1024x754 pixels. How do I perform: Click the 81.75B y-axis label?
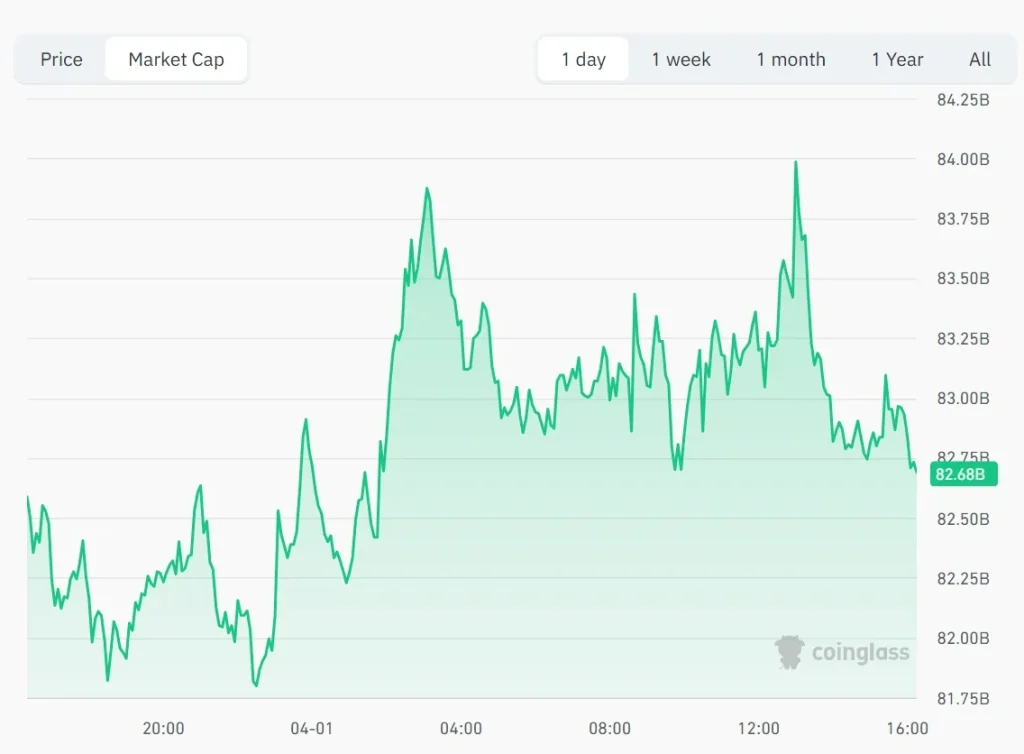coord(963,698)
